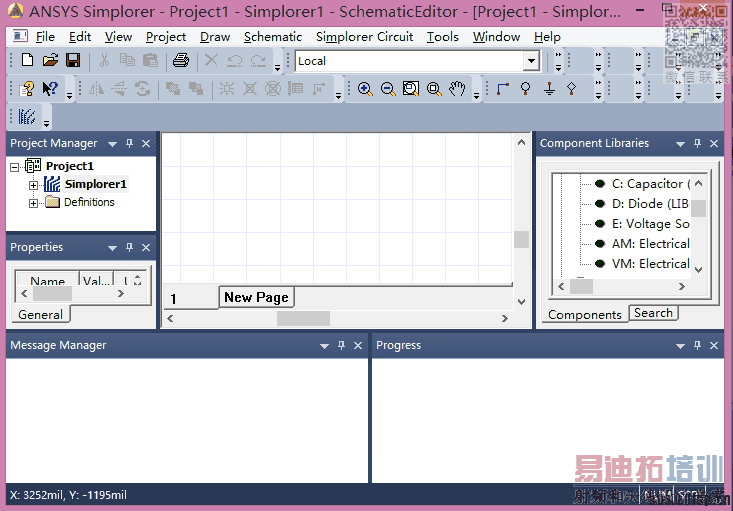This screenshot has height=511, width=733.
Task: Open the View menu
Action: 118,37
